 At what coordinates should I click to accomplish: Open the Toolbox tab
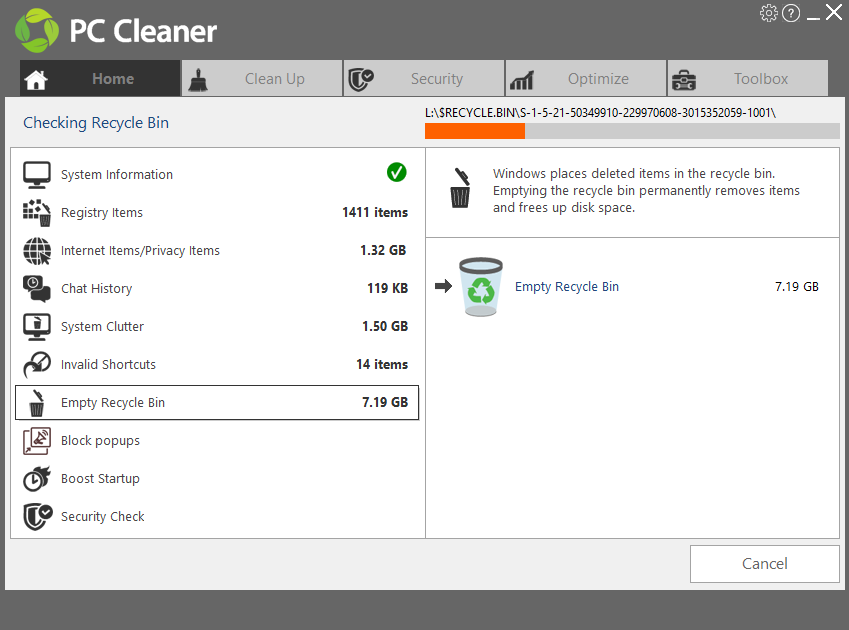[748, 78]
